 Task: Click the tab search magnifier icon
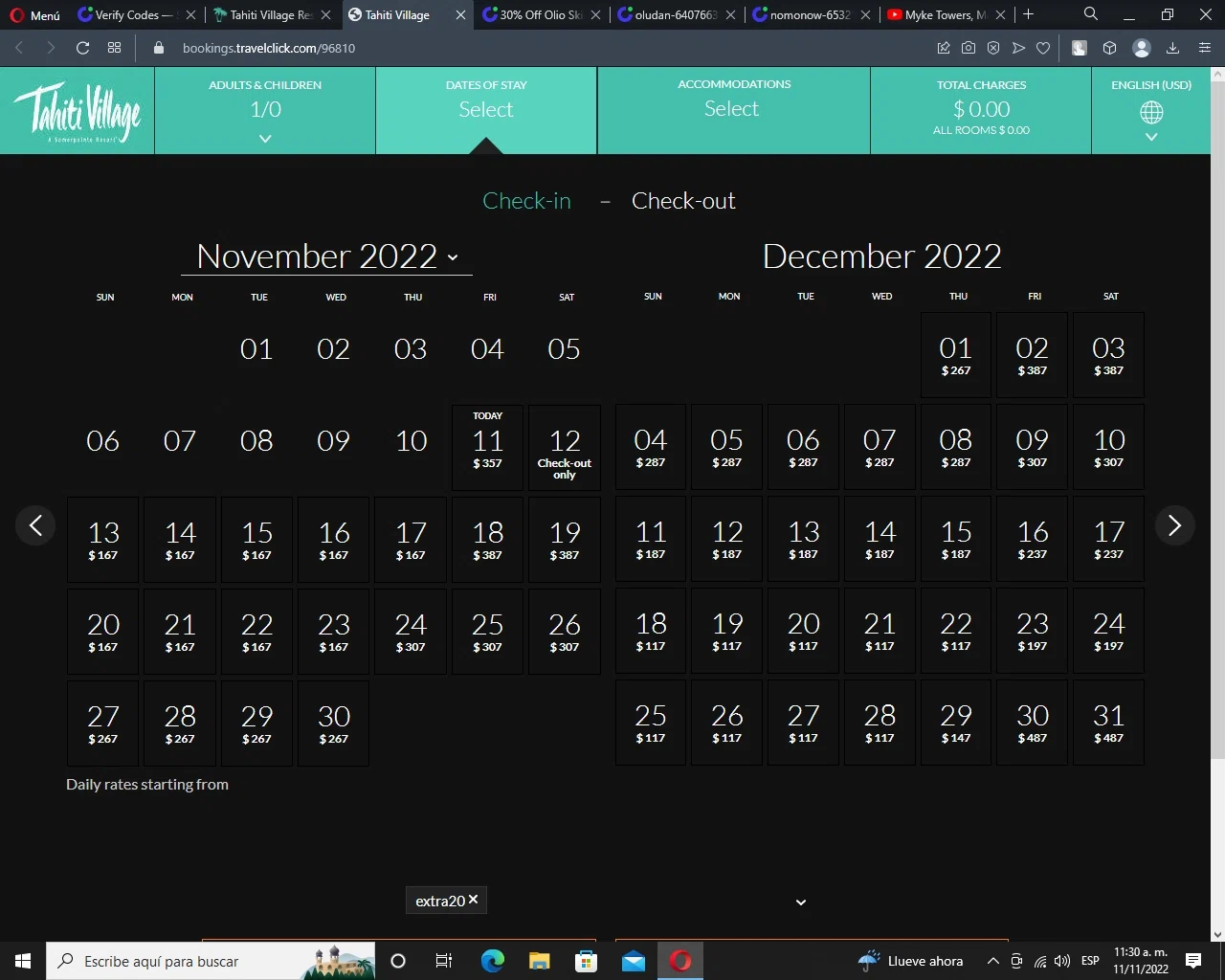1091,14
